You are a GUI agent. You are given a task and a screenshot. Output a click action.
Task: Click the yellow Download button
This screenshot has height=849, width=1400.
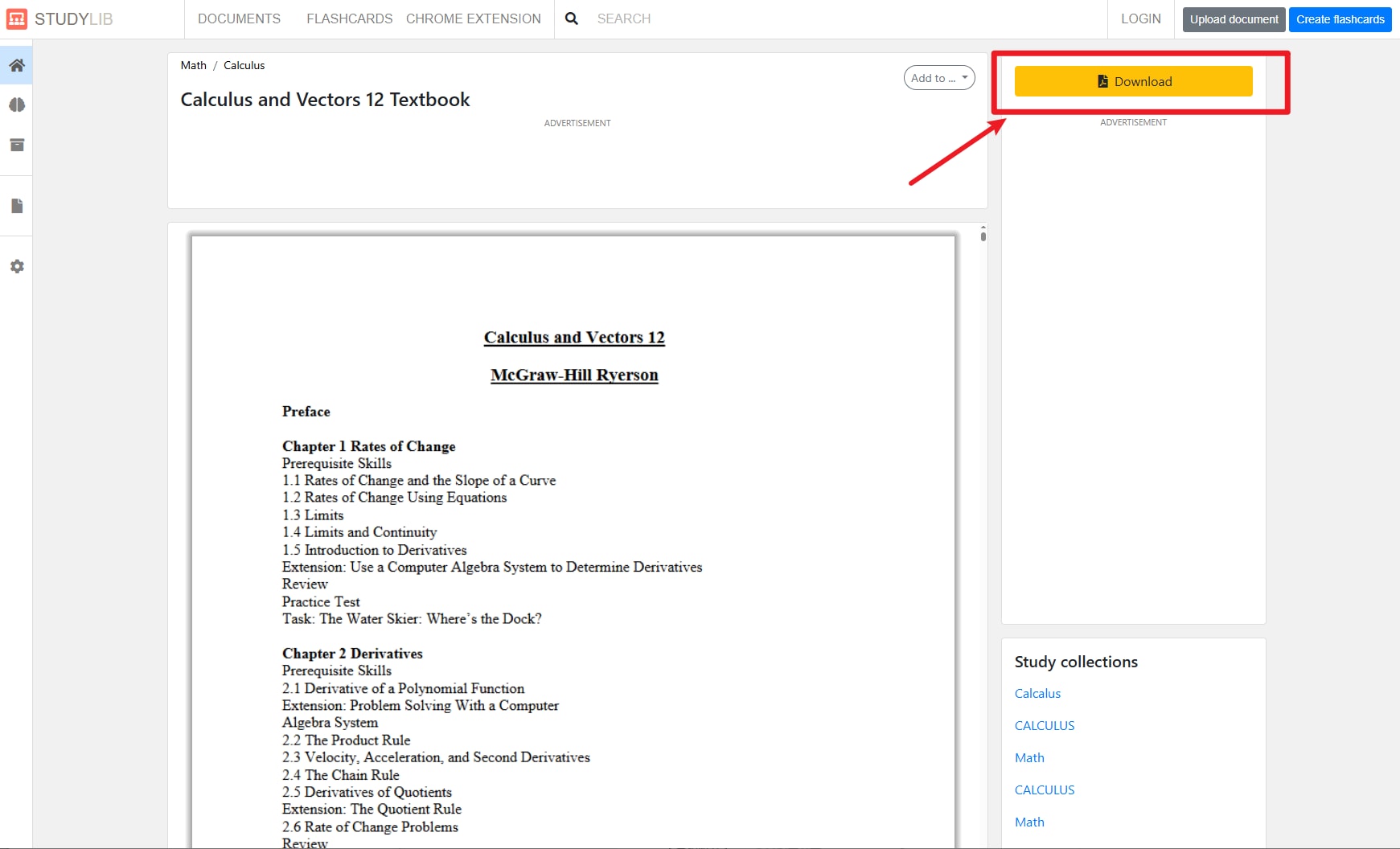[1133, 81]
